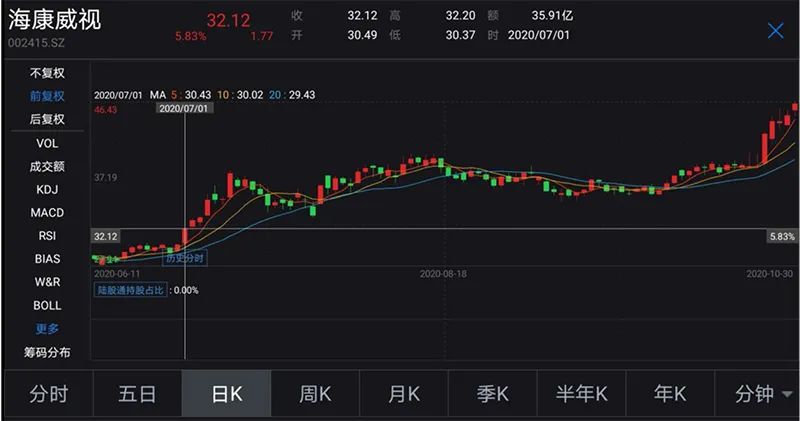Image resolution: width=800 pixels, height=421 pixels.
Task: Show the 成交额 indicator
Action: (47, 166)
